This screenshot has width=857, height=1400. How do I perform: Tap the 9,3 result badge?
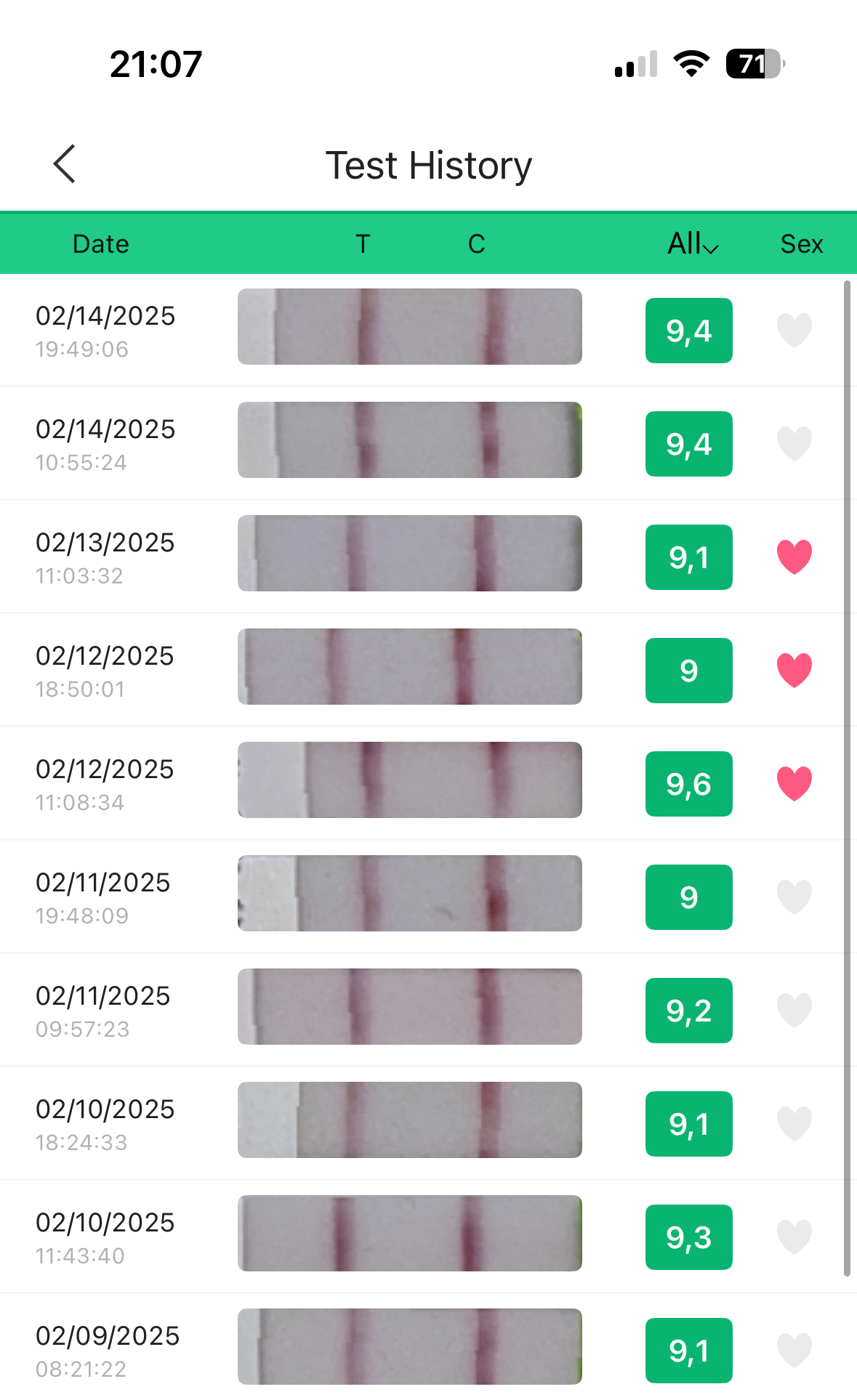click(x=688, y=1237)
